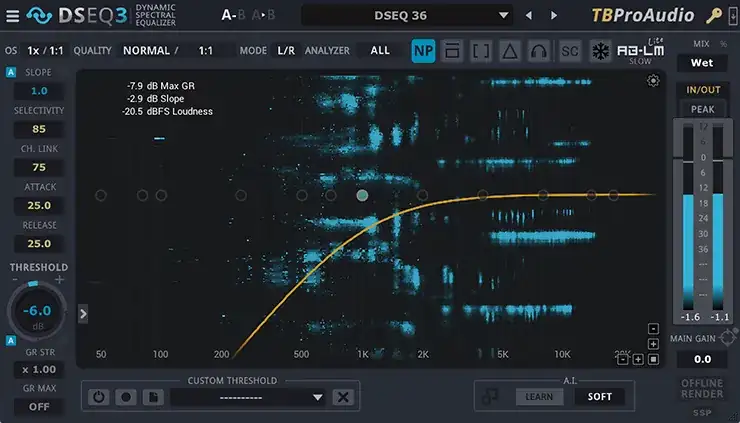Open the MODE L/R selector
740x423 pixels.
286,51
